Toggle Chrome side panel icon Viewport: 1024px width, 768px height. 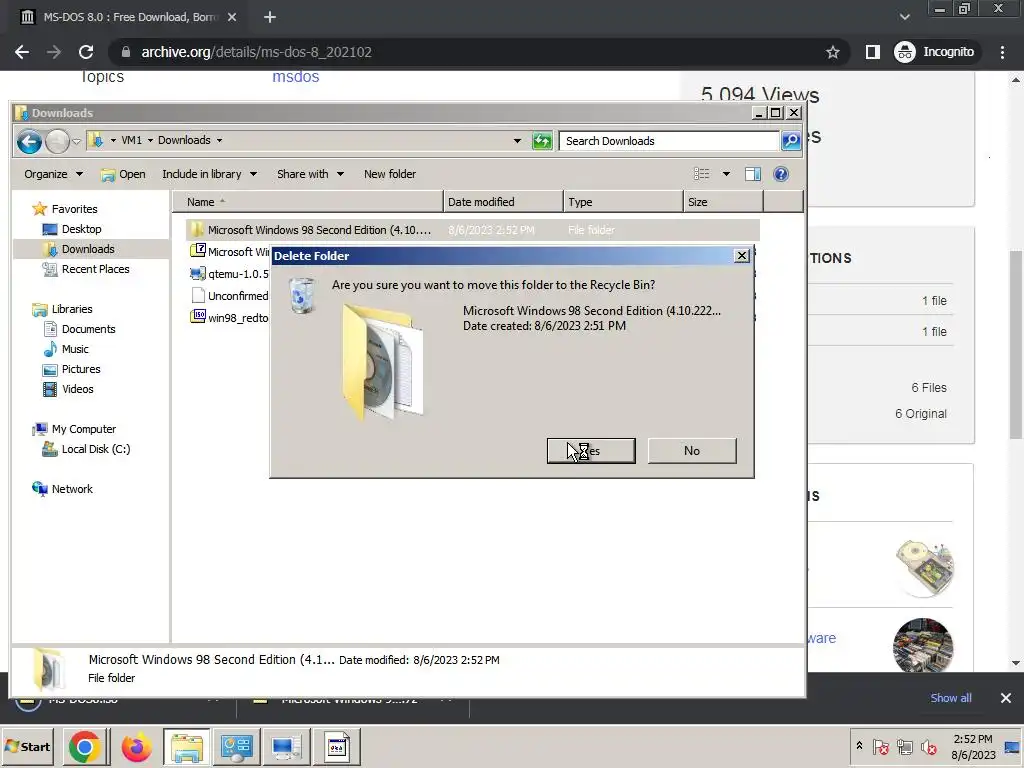[x=872, y=52]
